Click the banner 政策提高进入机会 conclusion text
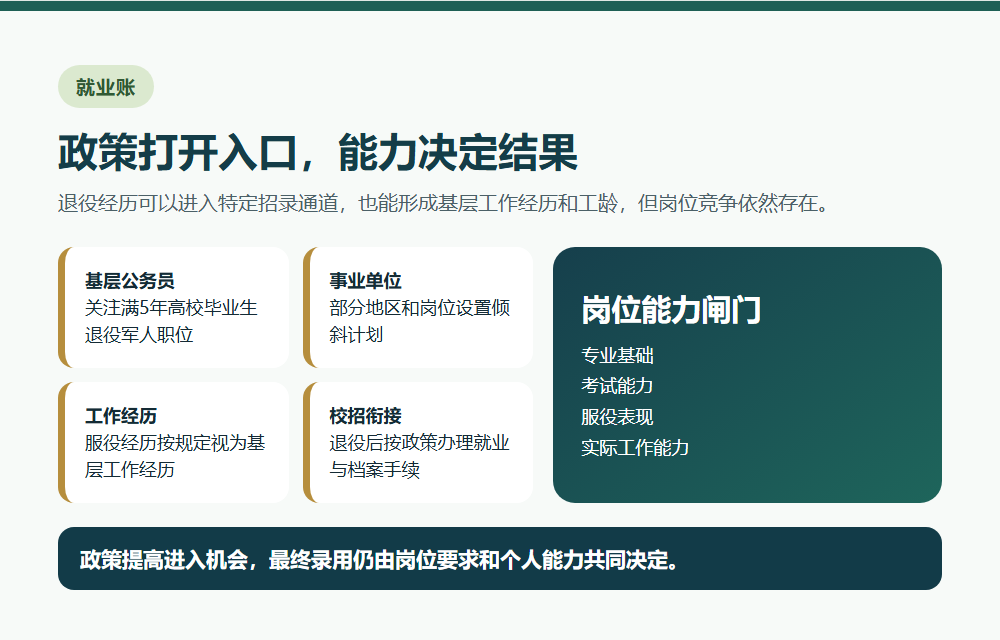This screenshot has height=640, width=1000. coord(380,560)
